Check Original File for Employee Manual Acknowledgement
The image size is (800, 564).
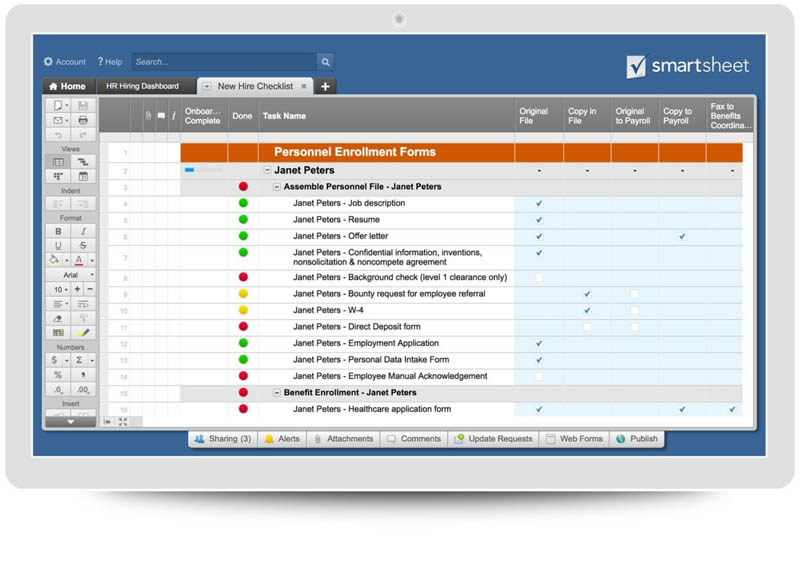coord(539,376)
